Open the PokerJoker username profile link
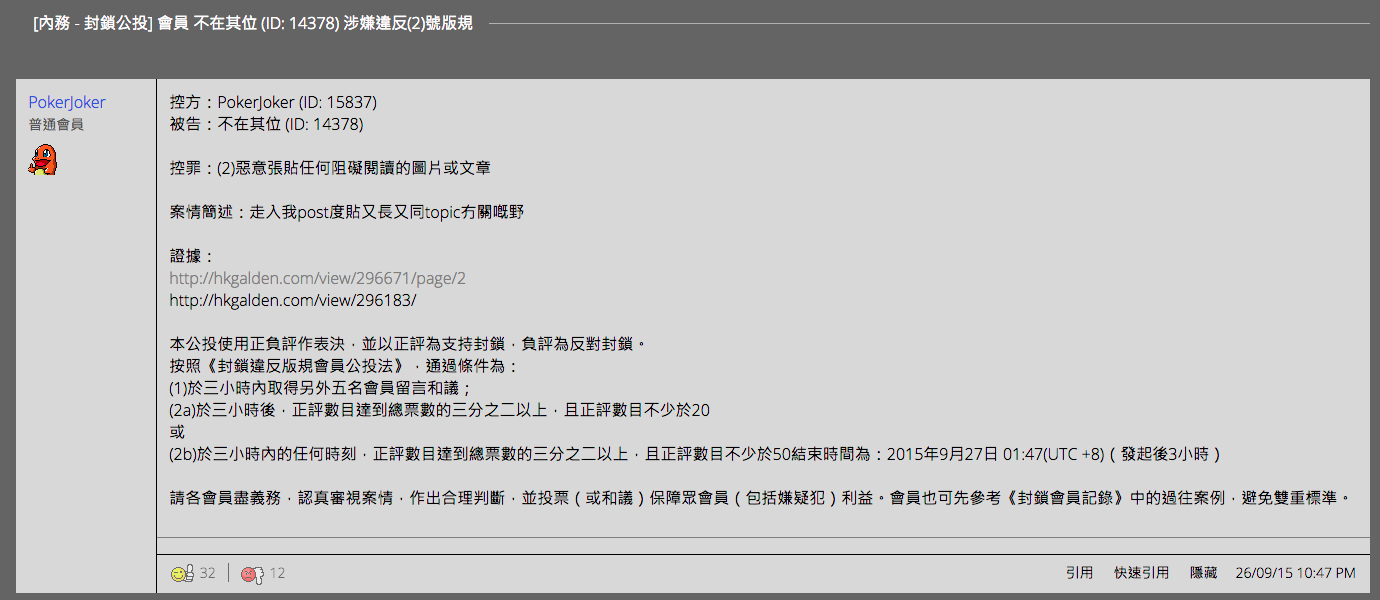The image size is (1380, 600). point(67,102)
